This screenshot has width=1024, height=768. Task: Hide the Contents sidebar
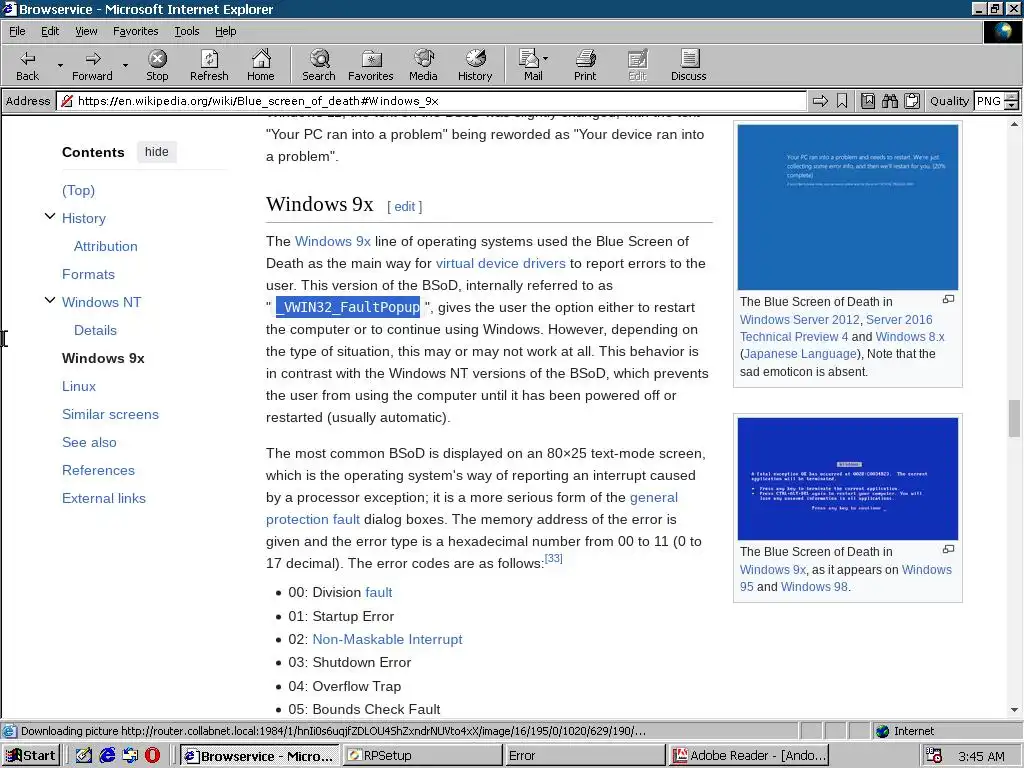(x=157, y=152)
